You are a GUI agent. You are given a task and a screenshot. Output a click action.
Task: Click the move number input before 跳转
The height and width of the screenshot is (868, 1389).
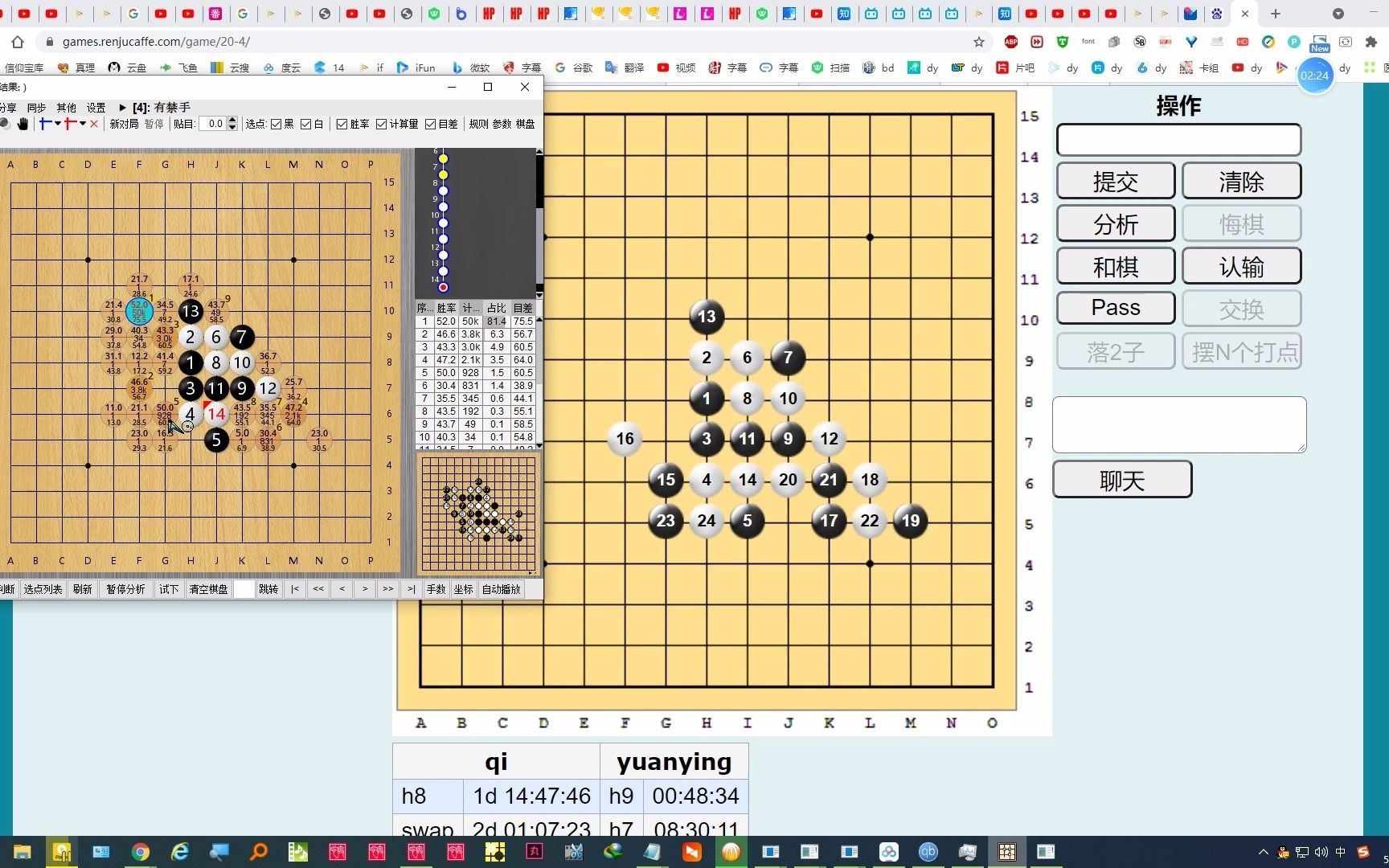[x=244, y=589]
